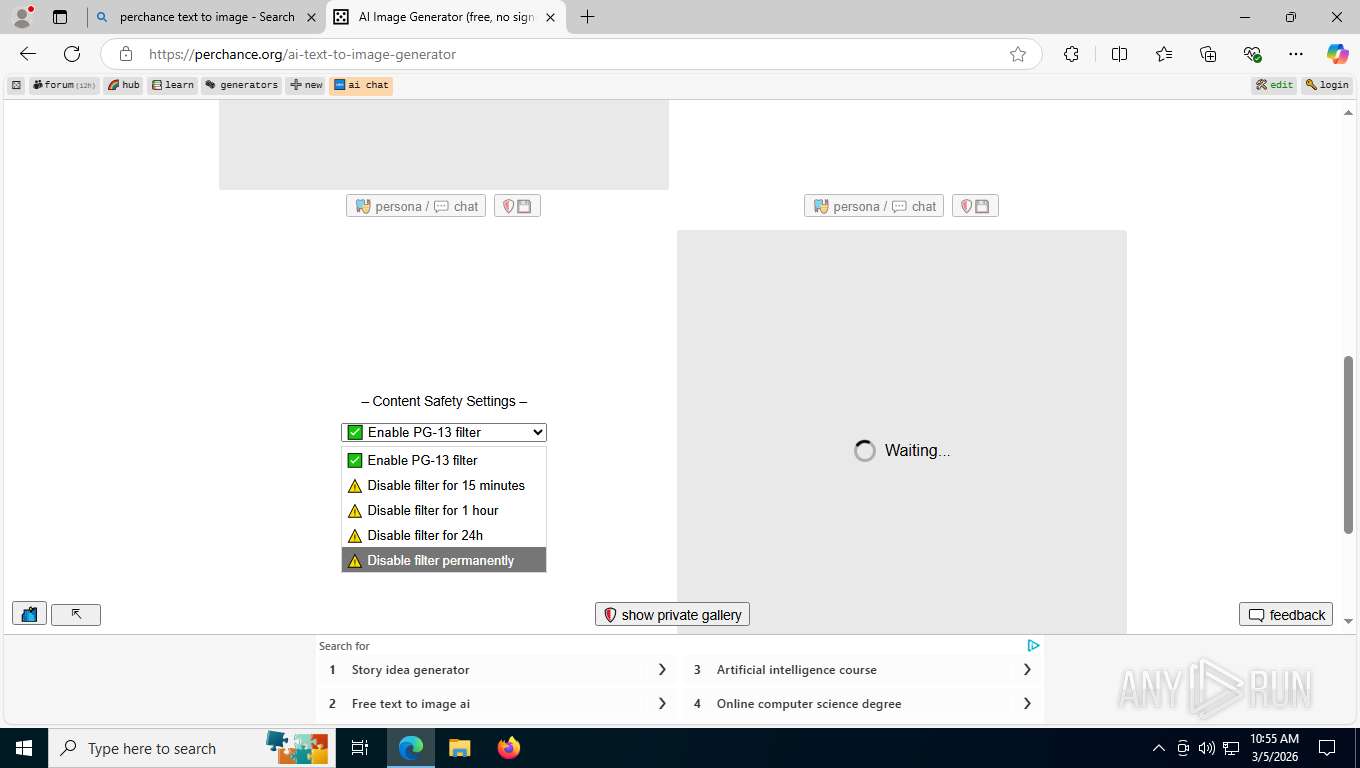Add this page to favorites star
This screenshot has width=1360, height=768.
[1018, 54]
